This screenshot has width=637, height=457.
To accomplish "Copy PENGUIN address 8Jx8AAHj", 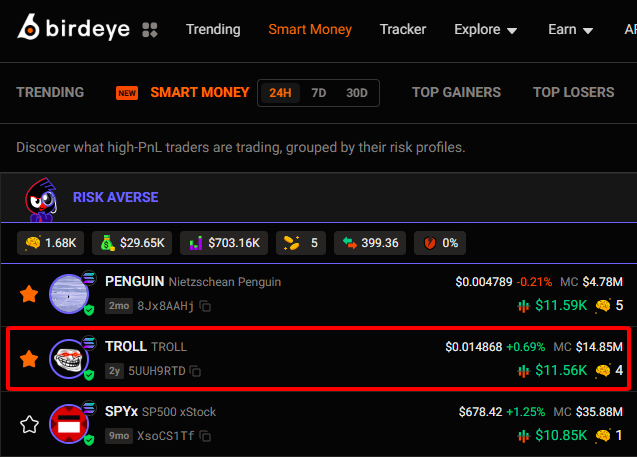I will point(205,306).
